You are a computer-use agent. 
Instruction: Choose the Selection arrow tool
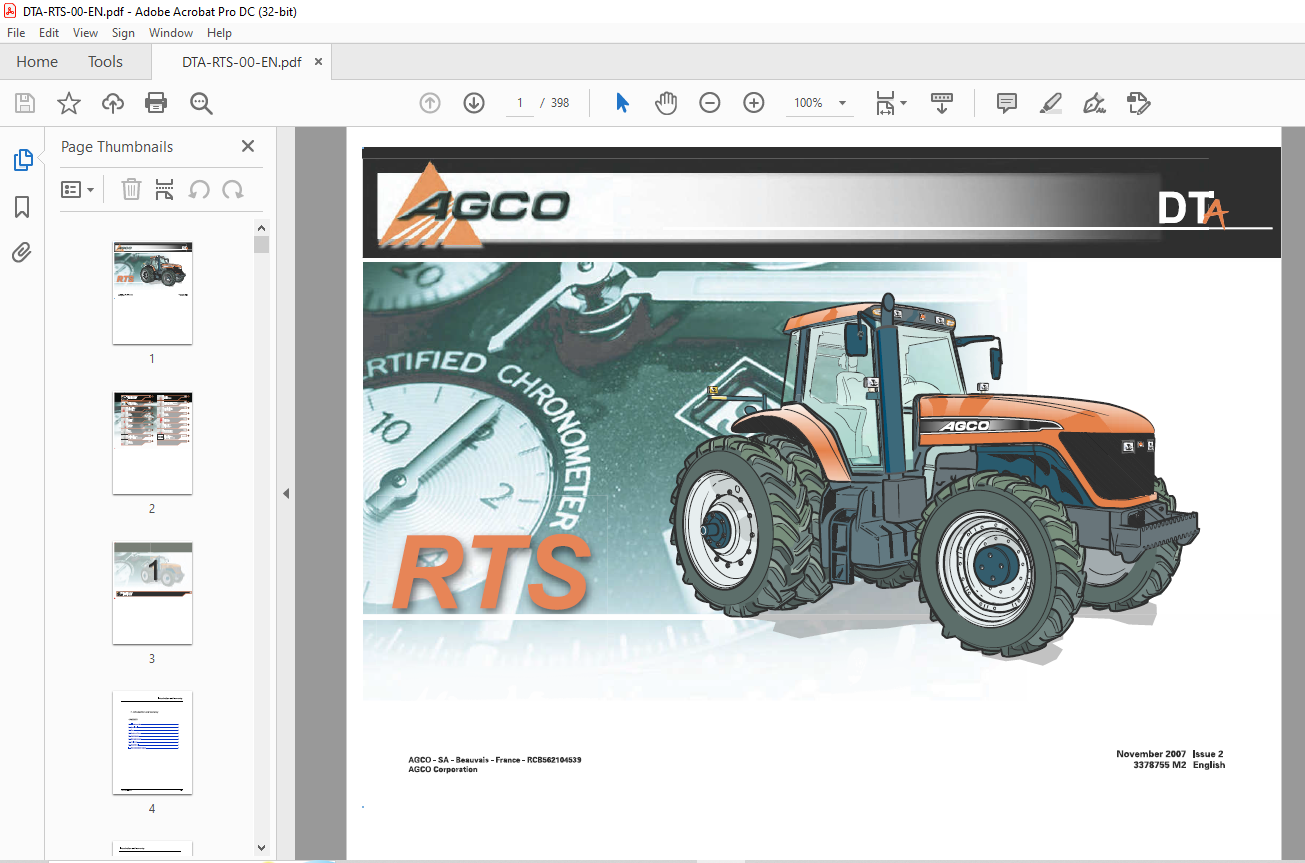[622, 103]
